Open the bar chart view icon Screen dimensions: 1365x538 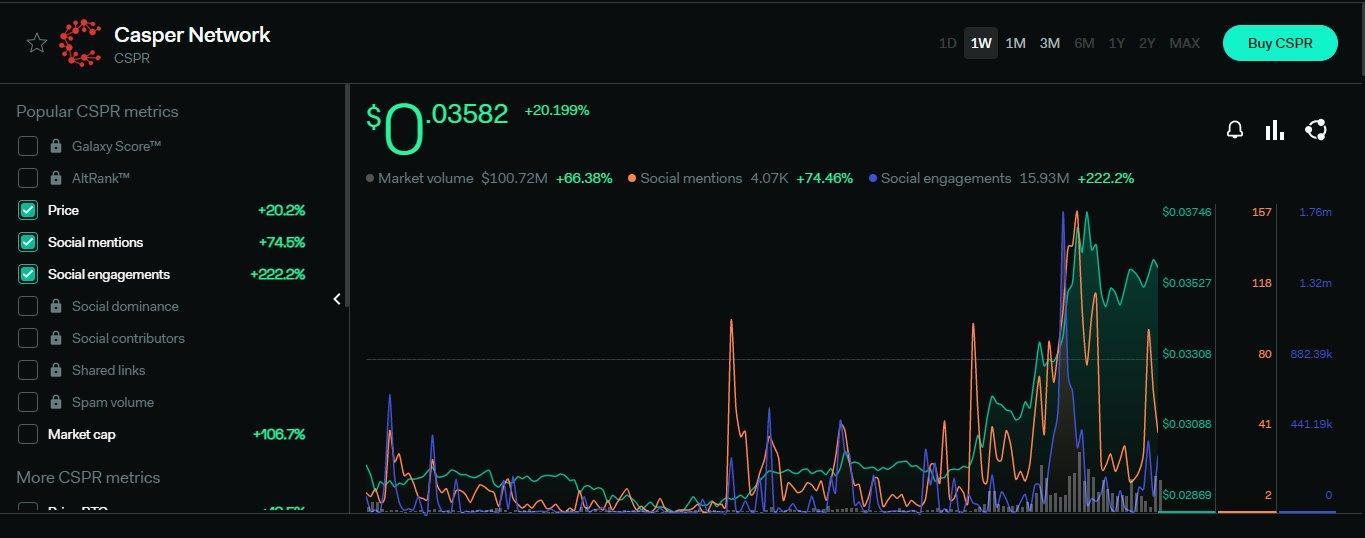1274,130
